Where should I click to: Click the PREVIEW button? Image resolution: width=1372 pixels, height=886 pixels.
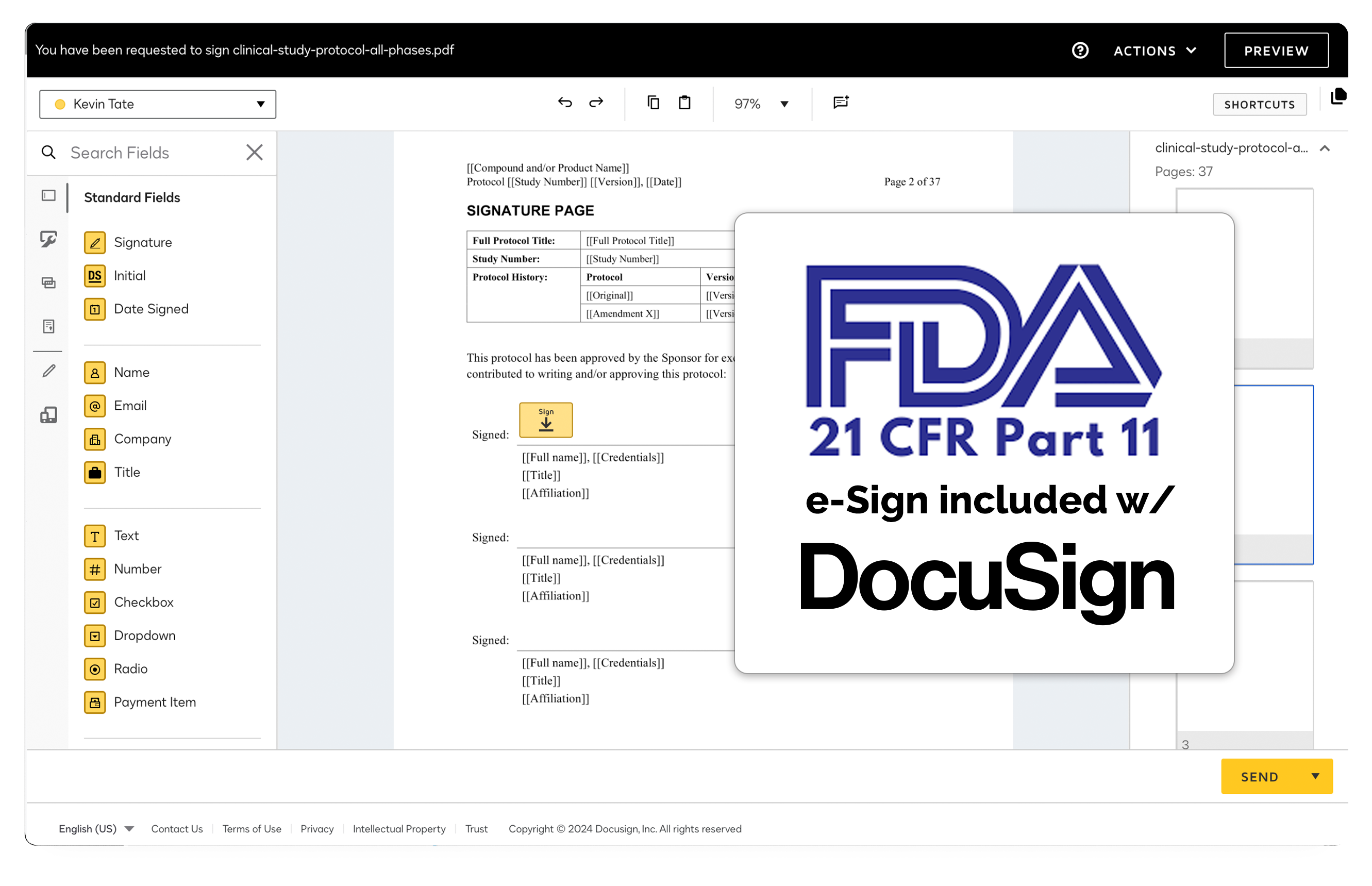pos(1276,51)
